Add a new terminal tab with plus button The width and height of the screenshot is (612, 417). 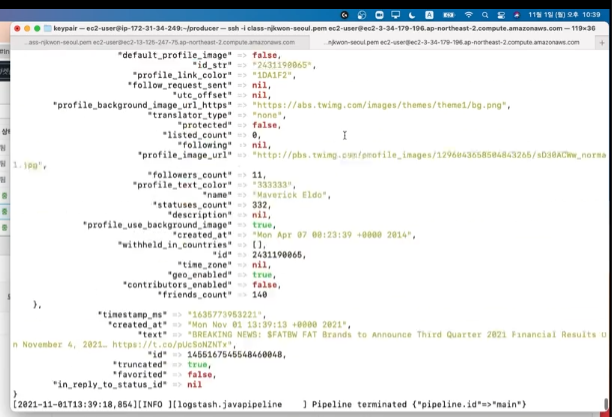point(602,43)
